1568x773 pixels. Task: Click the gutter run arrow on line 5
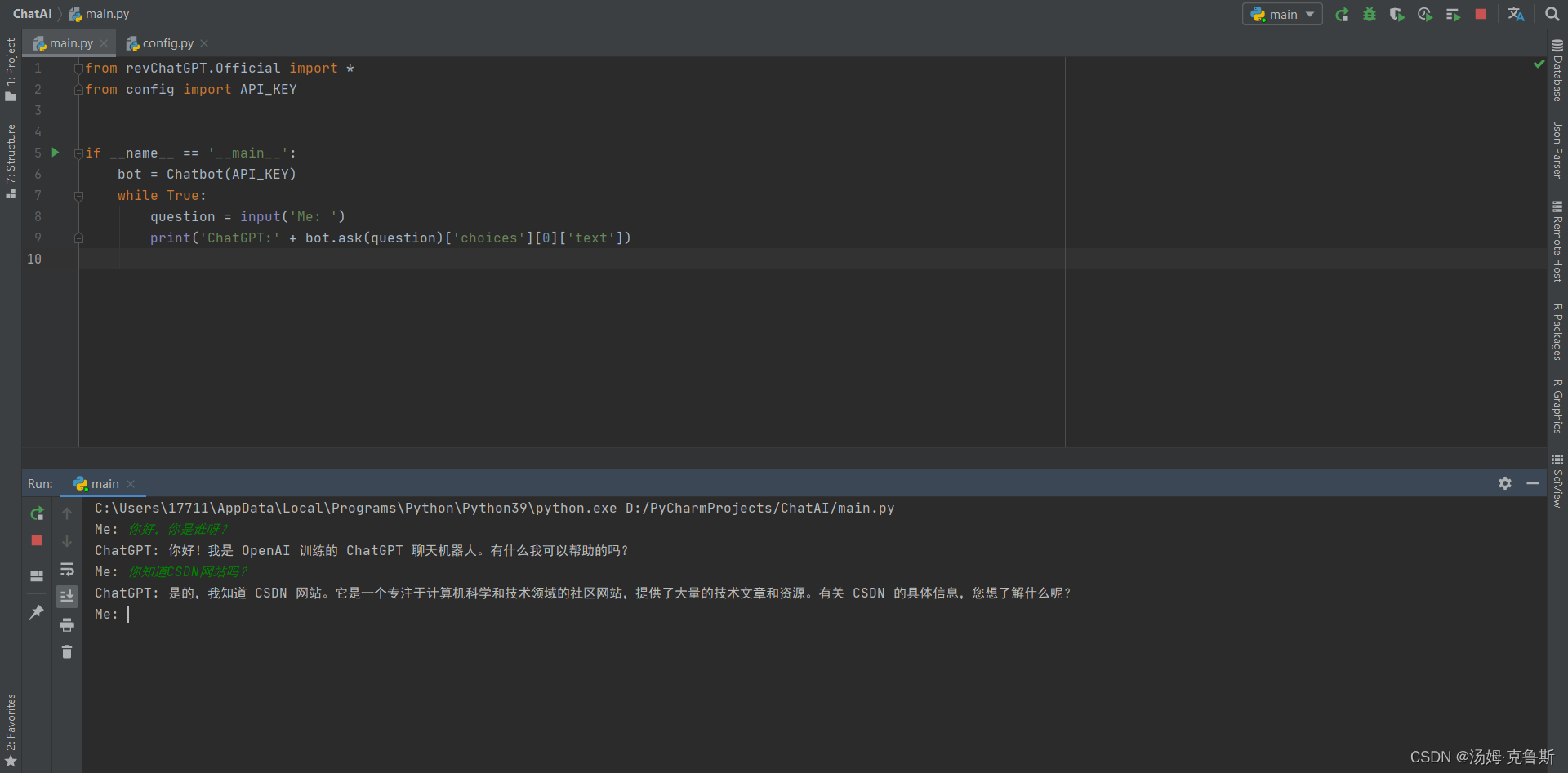[x=56, y=152]
